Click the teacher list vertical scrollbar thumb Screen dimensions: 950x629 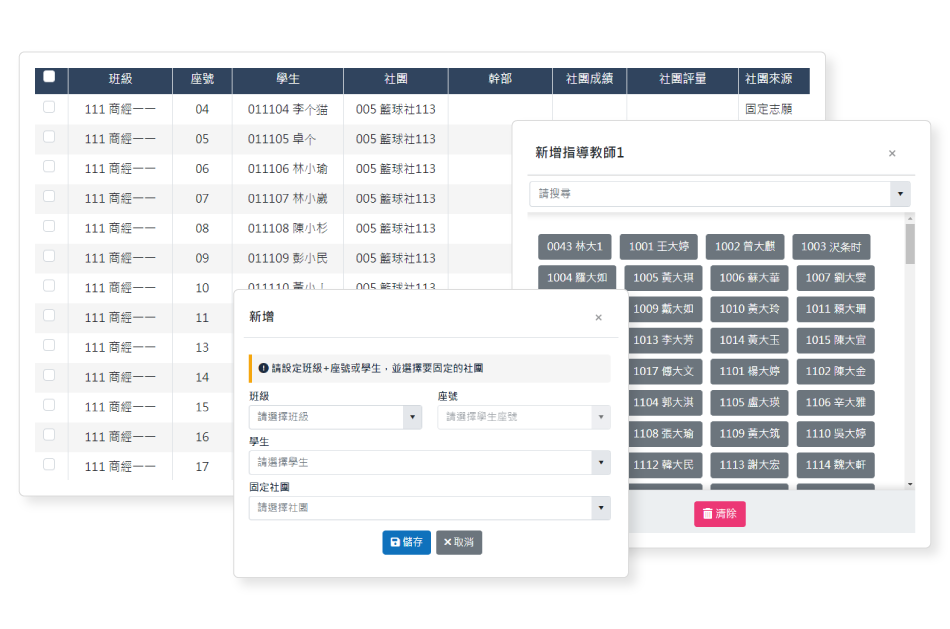point(910,244)
